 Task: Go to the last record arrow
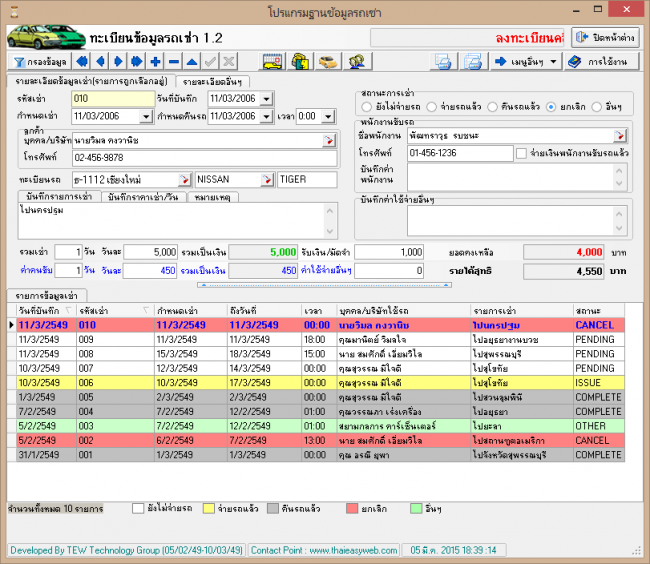(x=137, y=61)
